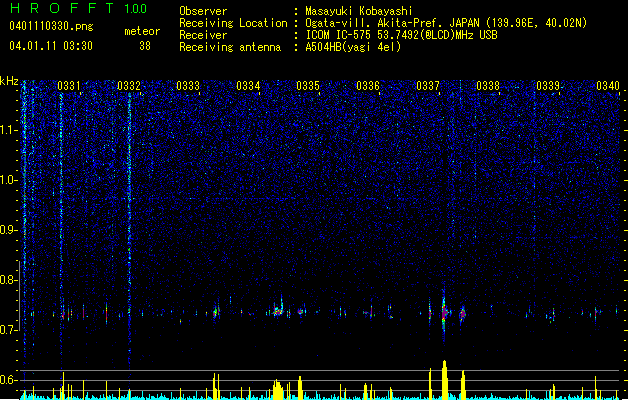Click the 0338 time marker

(488, 86)
